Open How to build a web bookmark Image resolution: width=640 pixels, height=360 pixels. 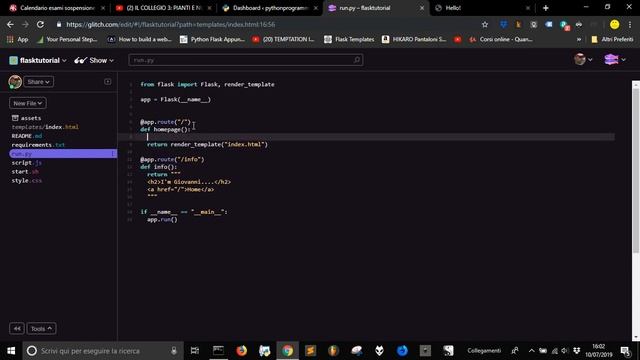(139, 39)
